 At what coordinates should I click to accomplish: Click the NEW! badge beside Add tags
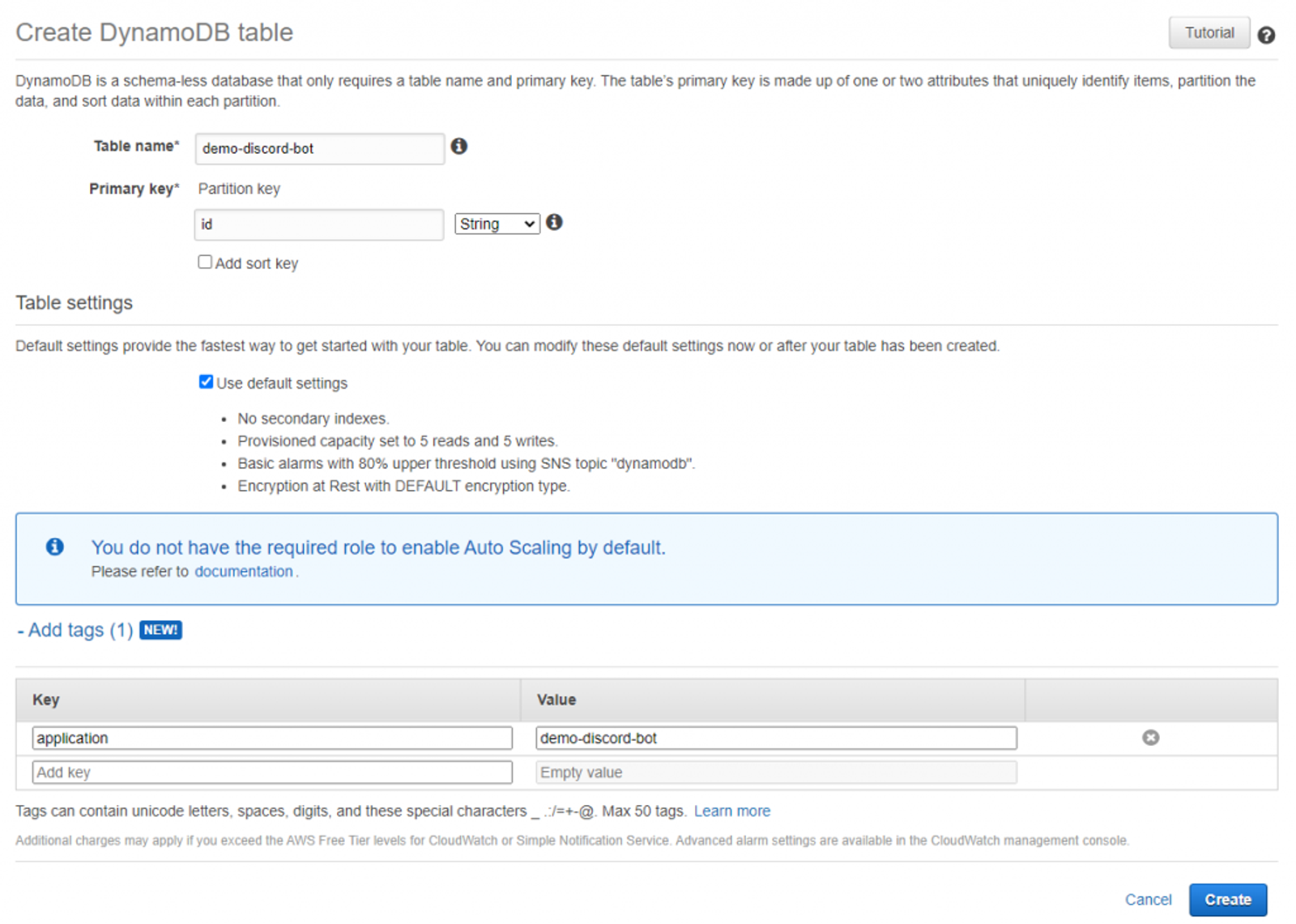click(x=160, y=630)
